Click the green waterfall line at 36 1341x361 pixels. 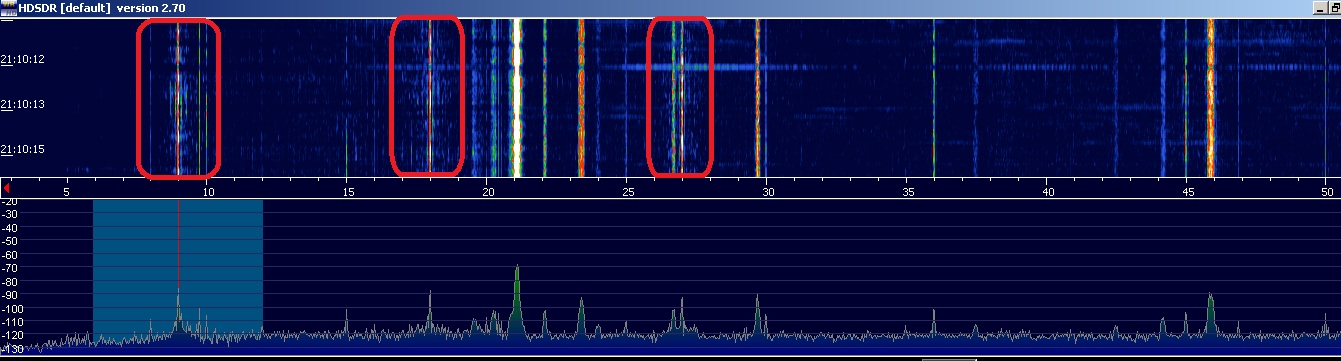tap(933, 95)
